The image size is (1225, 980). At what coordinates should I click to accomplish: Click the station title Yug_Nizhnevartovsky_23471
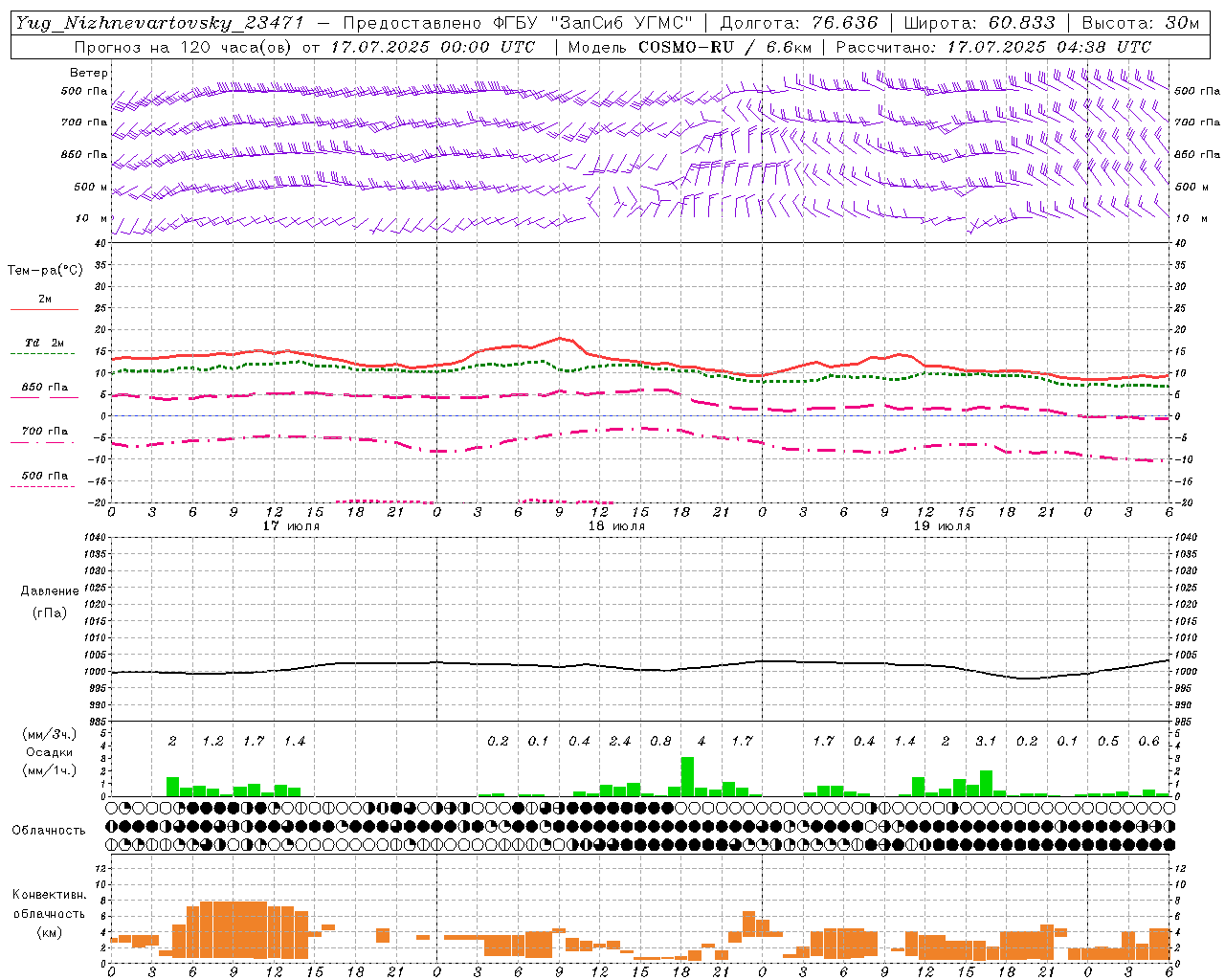tap(159, 23)
